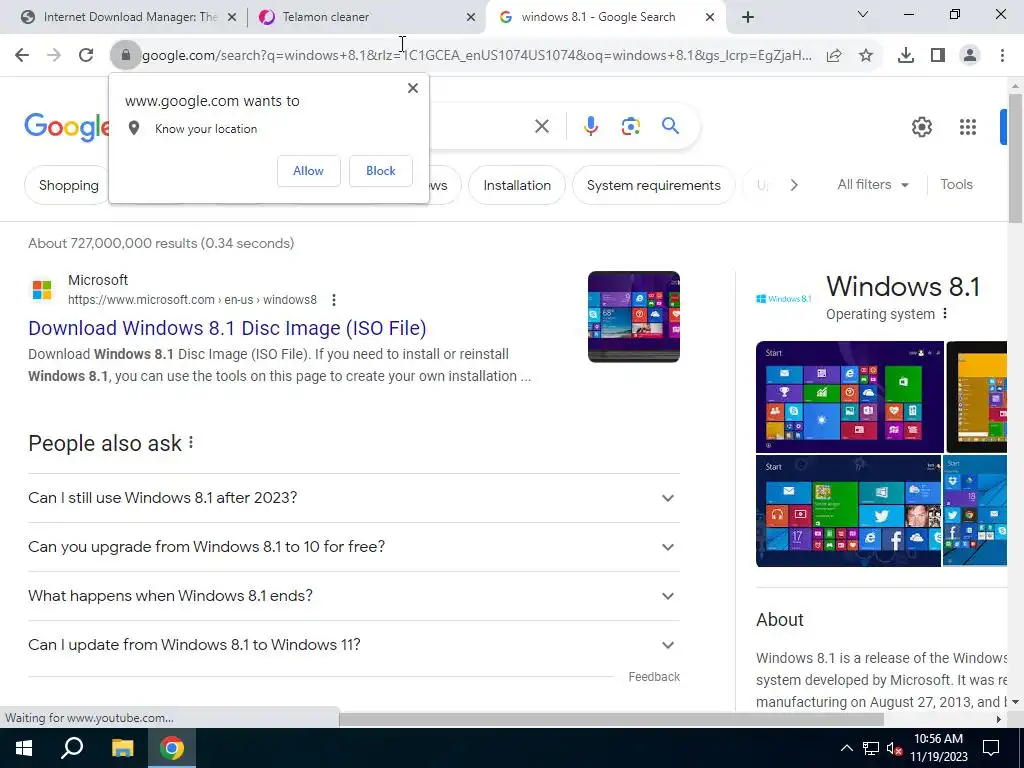Viewport: 1024px width, 768px height.
Task: Open the Windows Start menu
Action: [24, 748]
